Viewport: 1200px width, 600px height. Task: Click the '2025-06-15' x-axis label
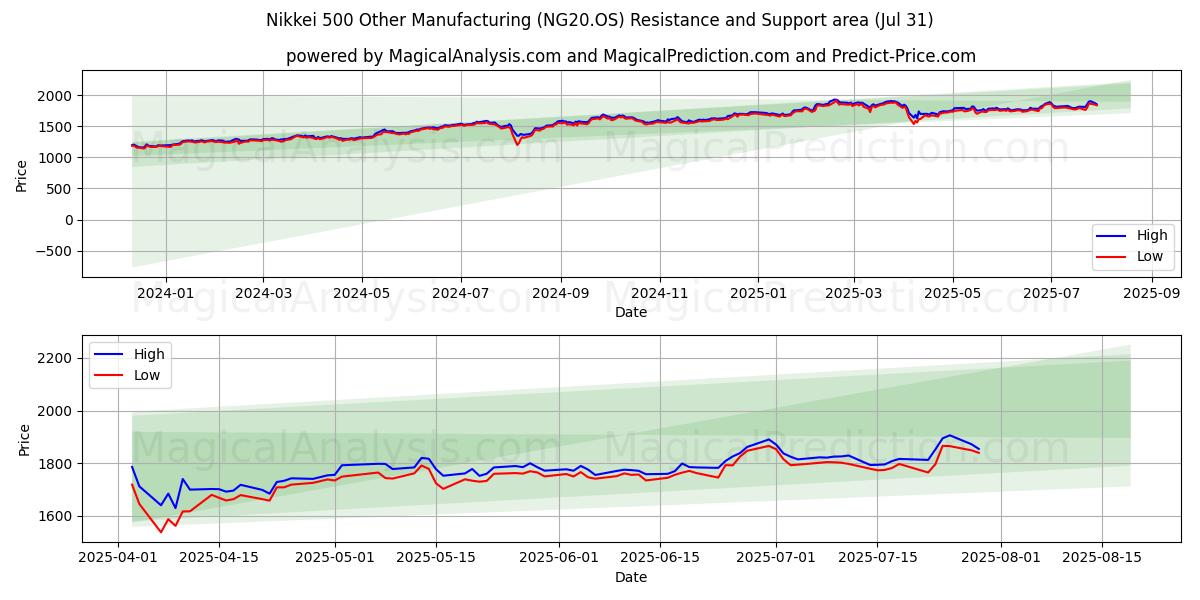point(659,558)
